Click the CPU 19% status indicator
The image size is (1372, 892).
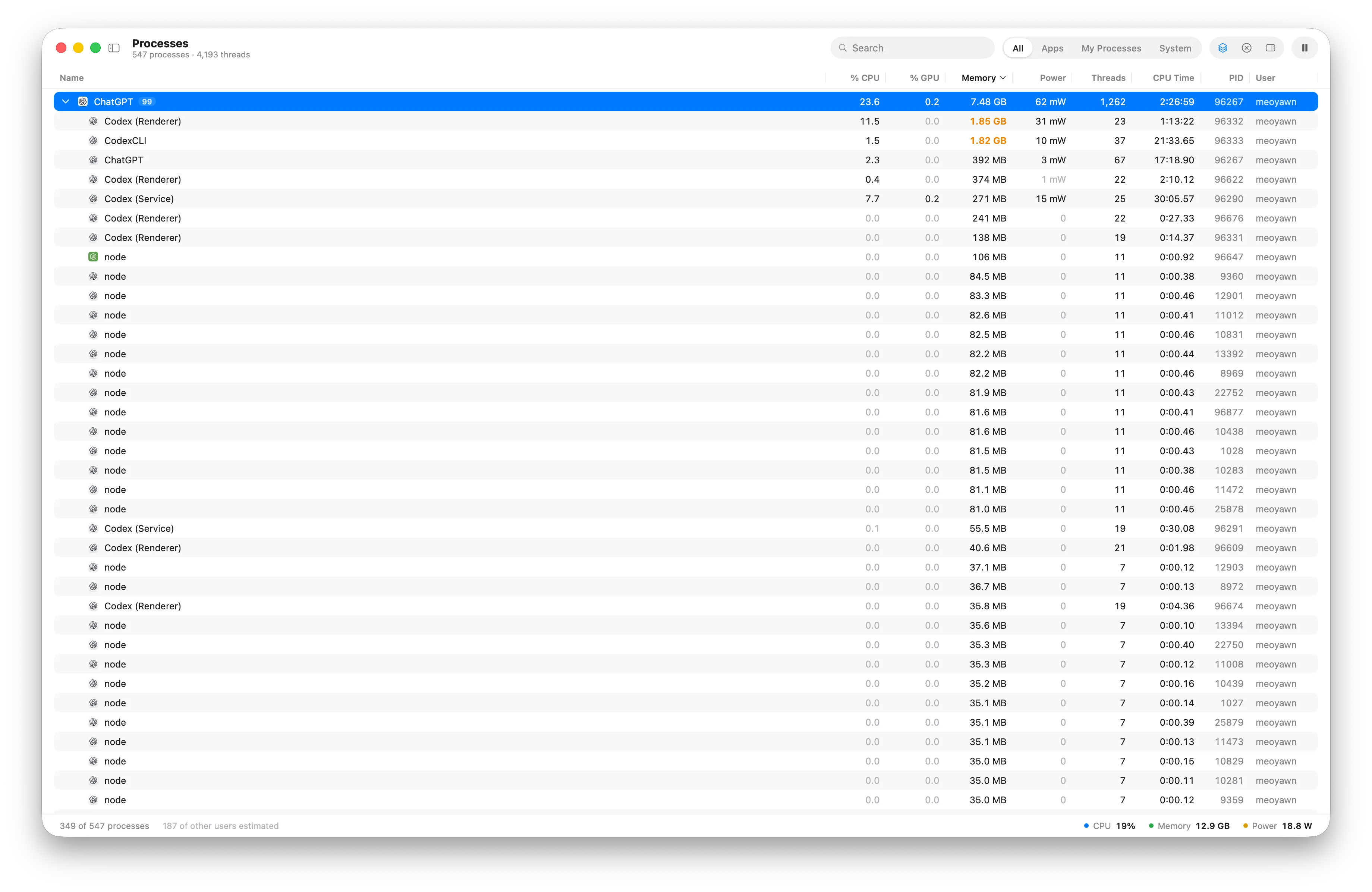point(1110,826)
